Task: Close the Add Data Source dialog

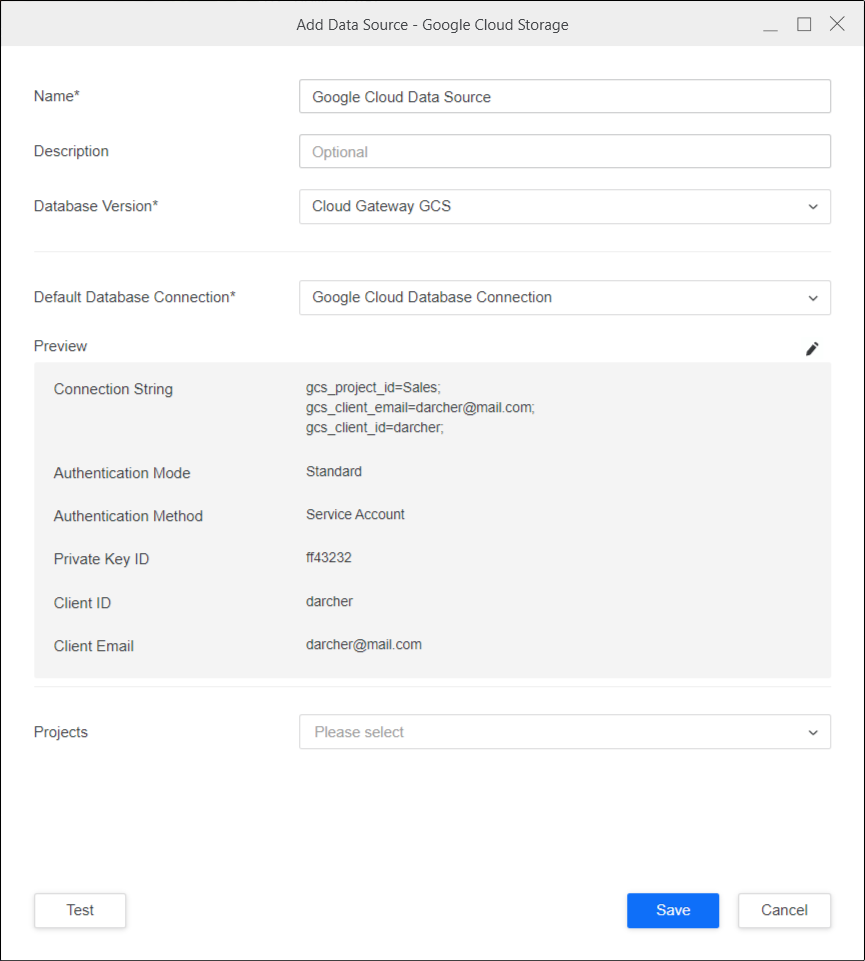Action: pos(837,25)
